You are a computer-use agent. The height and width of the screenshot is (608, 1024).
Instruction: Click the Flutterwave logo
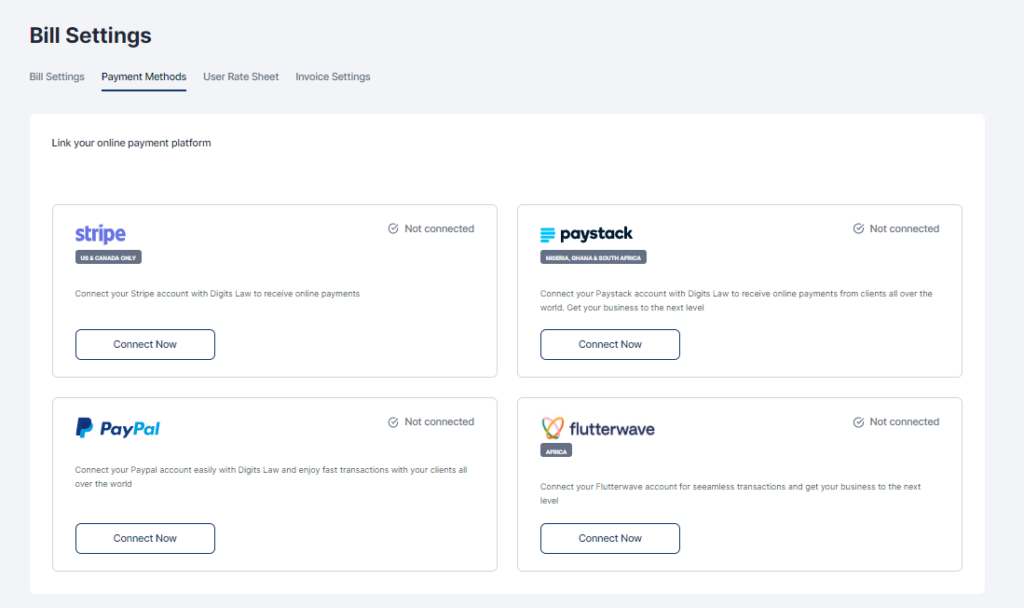(597, 428)
